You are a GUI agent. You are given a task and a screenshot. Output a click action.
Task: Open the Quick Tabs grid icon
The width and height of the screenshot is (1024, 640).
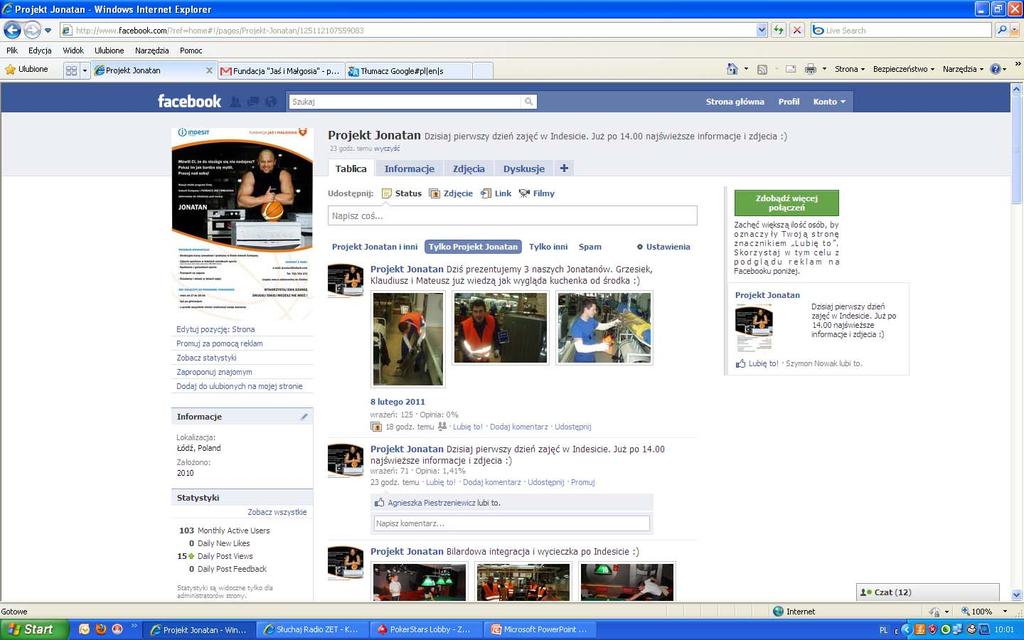point(71,70)
